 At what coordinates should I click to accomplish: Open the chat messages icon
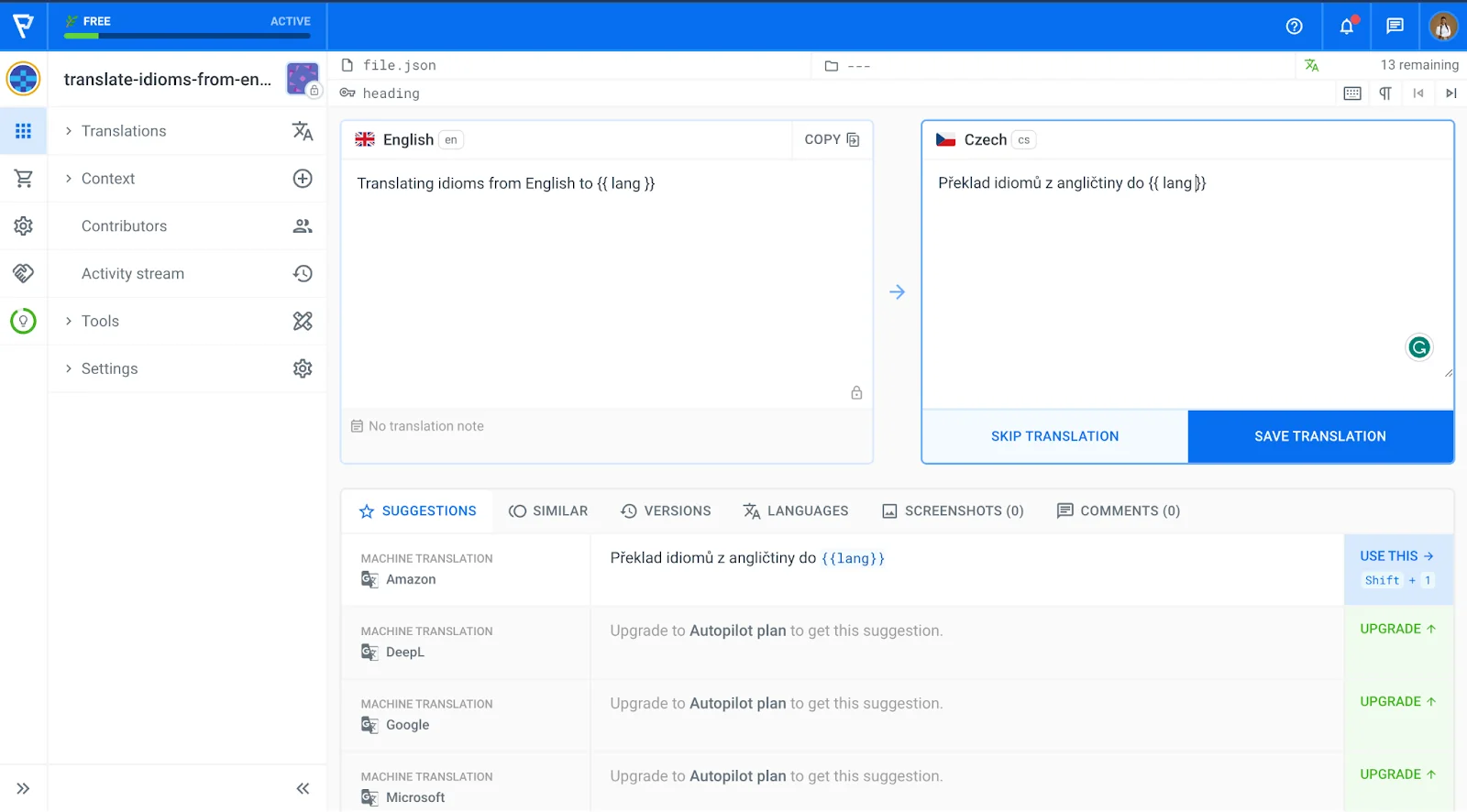click(1395, 27)
